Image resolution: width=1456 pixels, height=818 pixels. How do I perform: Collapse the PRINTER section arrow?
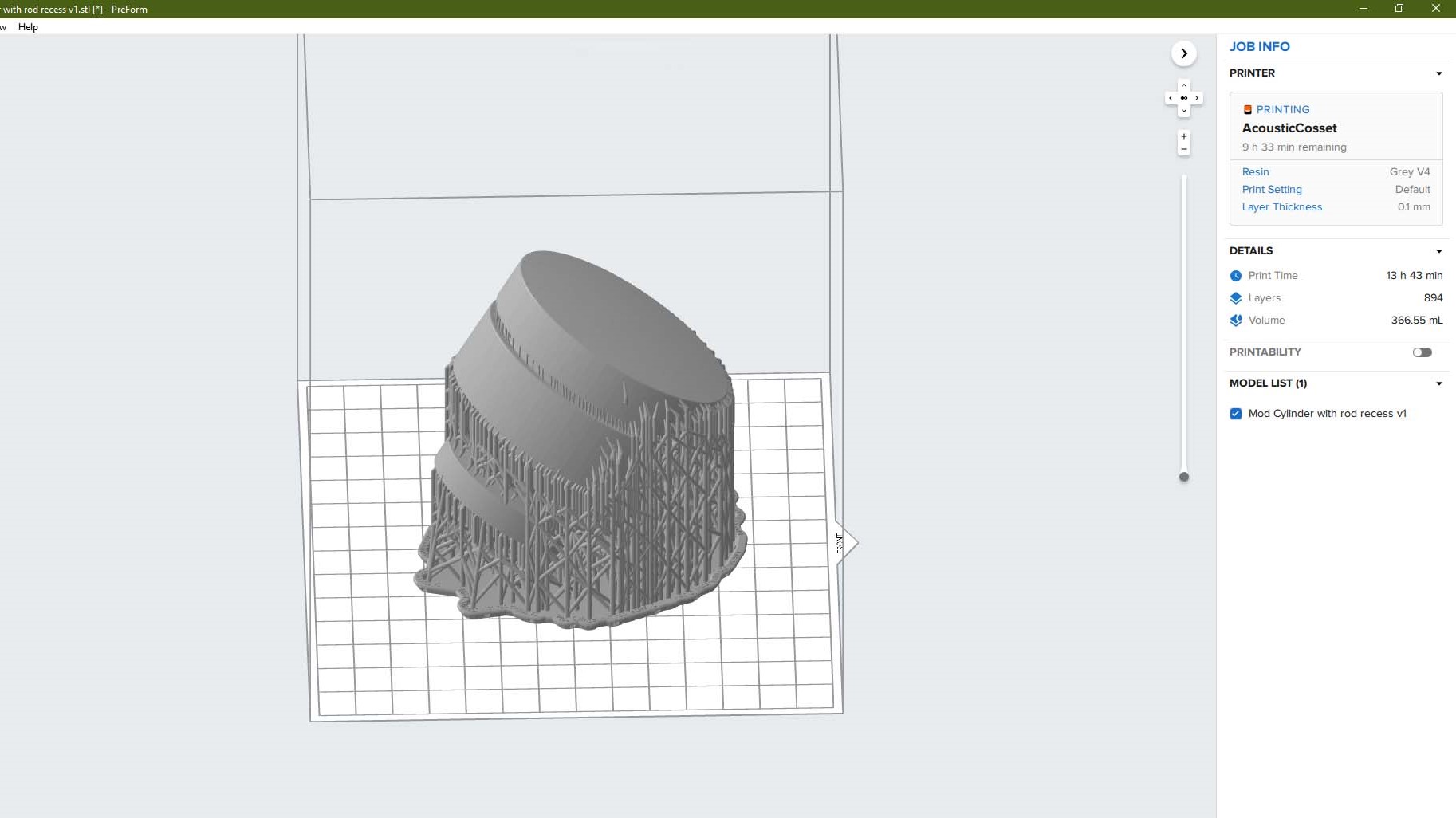point(1438,73)
